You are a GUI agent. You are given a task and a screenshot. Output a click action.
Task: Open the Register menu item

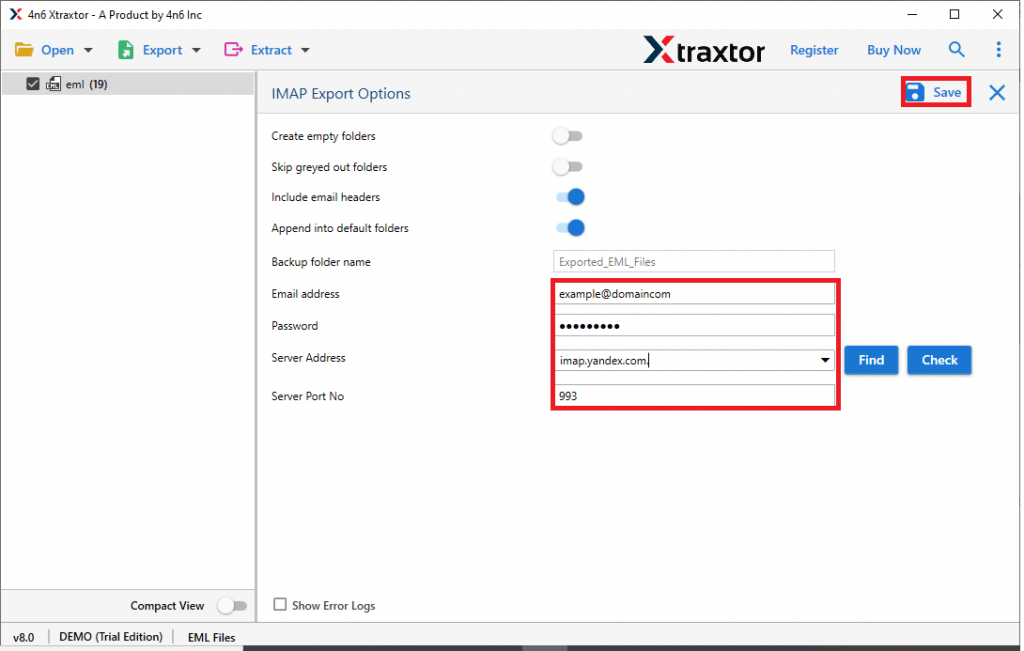tap(814, 50)
